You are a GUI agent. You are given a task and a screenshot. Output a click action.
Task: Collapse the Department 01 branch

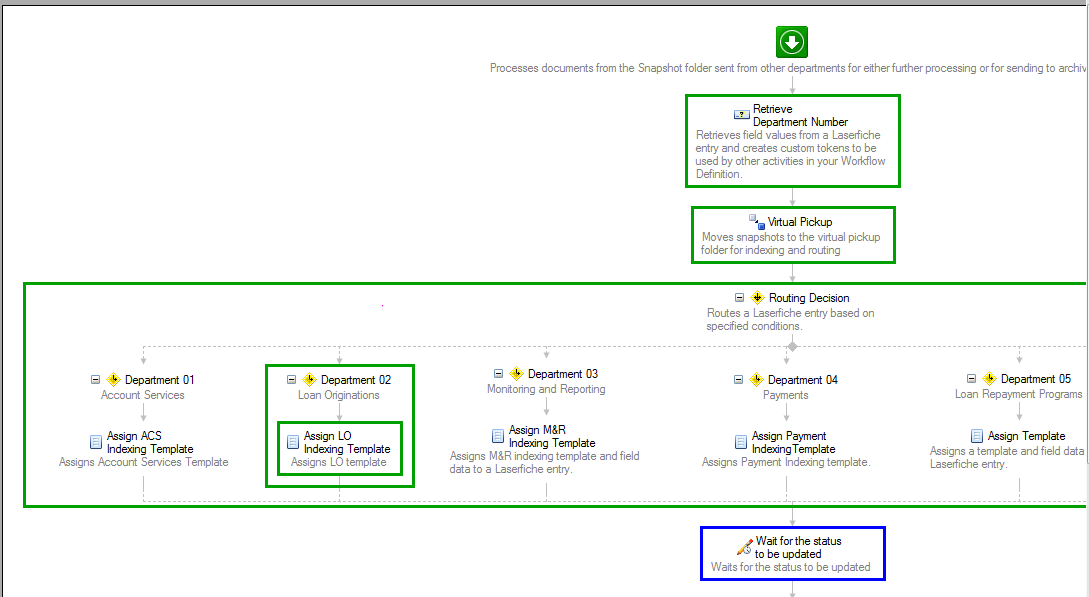(96, 380)
